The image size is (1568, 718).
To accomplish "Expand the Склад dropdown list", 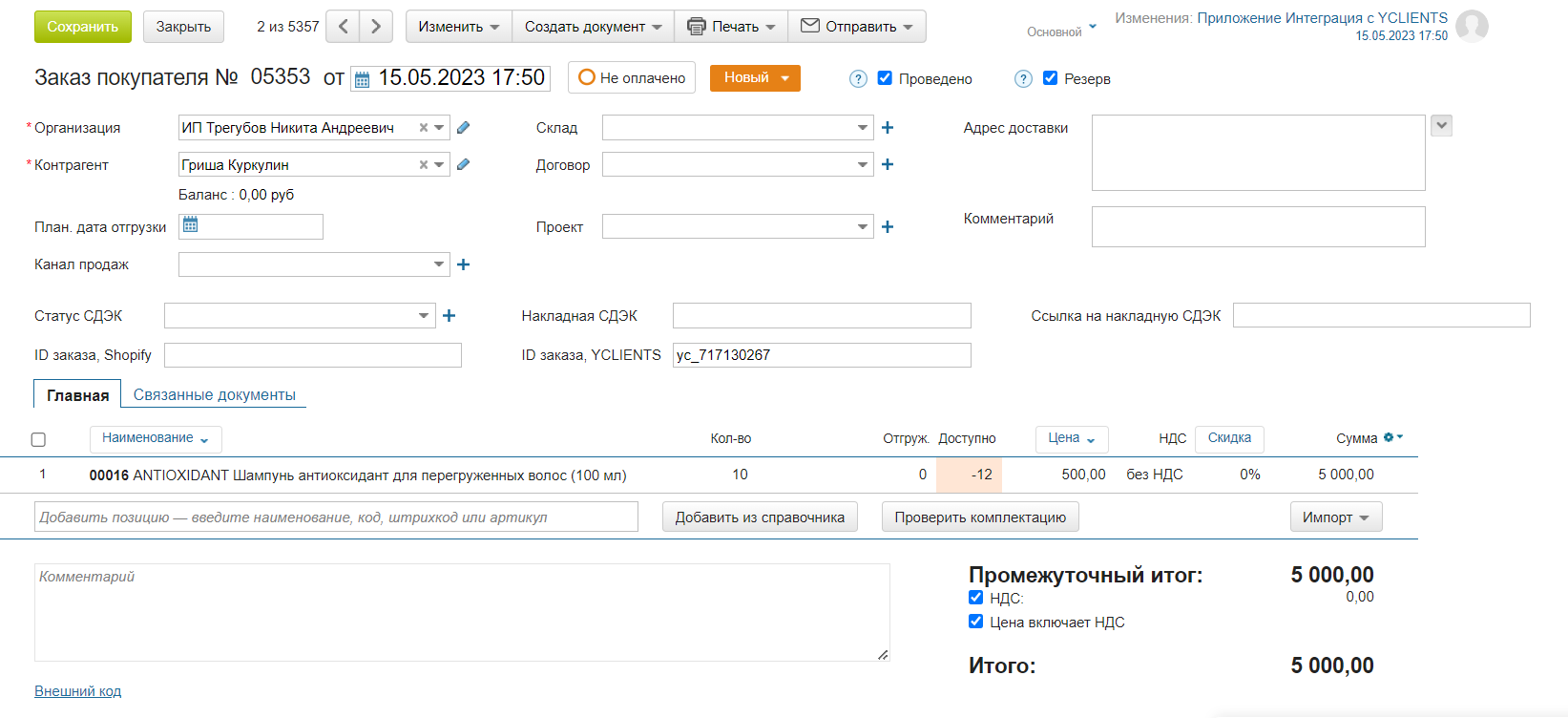I will [862, 127].
